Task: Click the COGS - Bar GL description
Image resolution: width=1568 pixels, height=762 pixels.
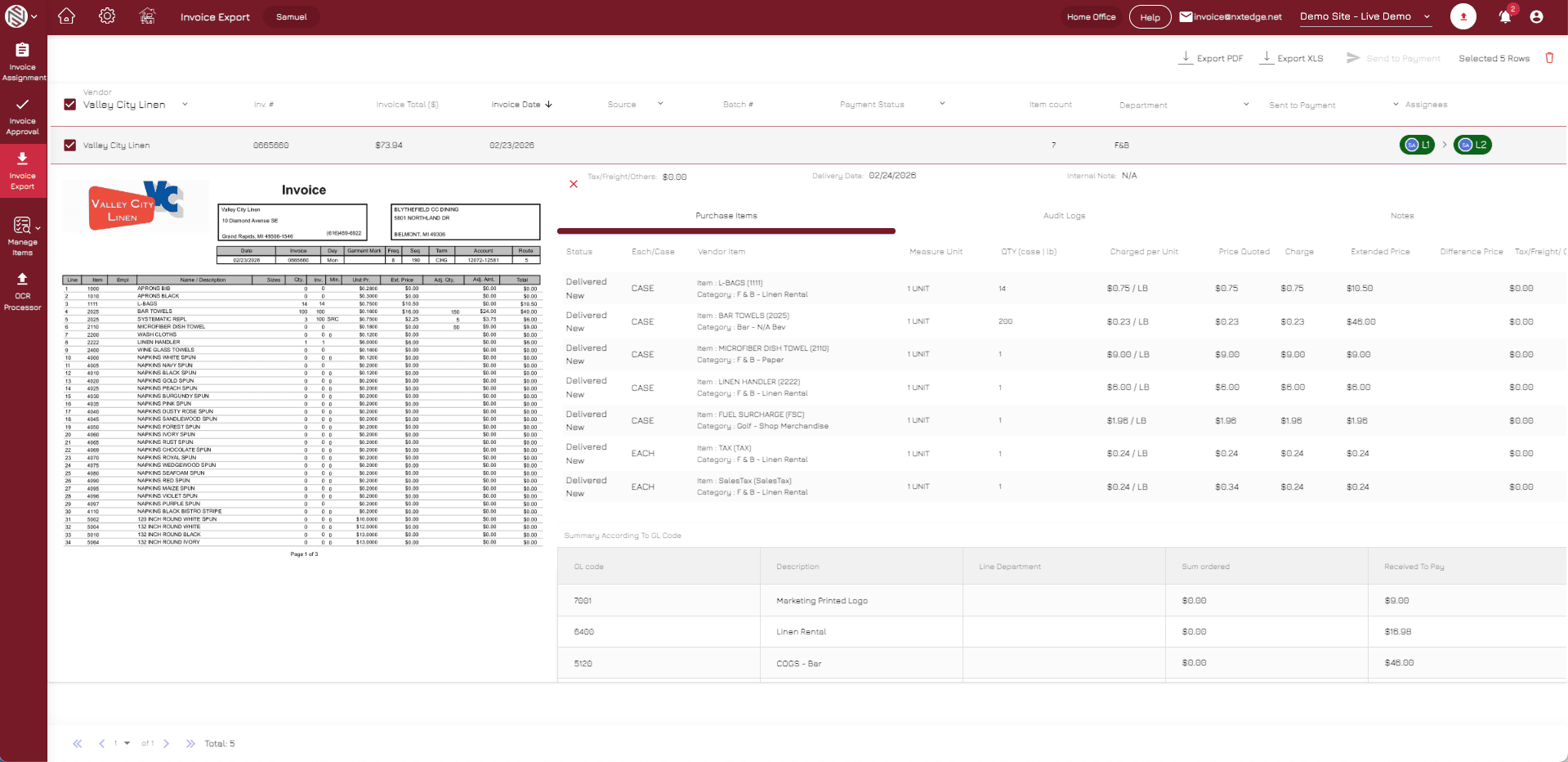Action: coord(798,663)
